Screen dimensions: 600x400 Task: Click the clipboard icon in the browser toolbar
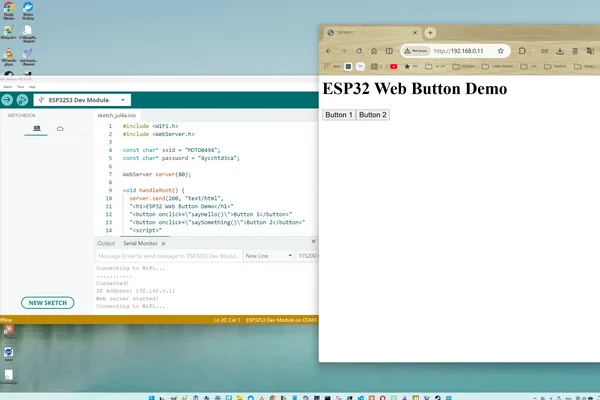point(575,51)
